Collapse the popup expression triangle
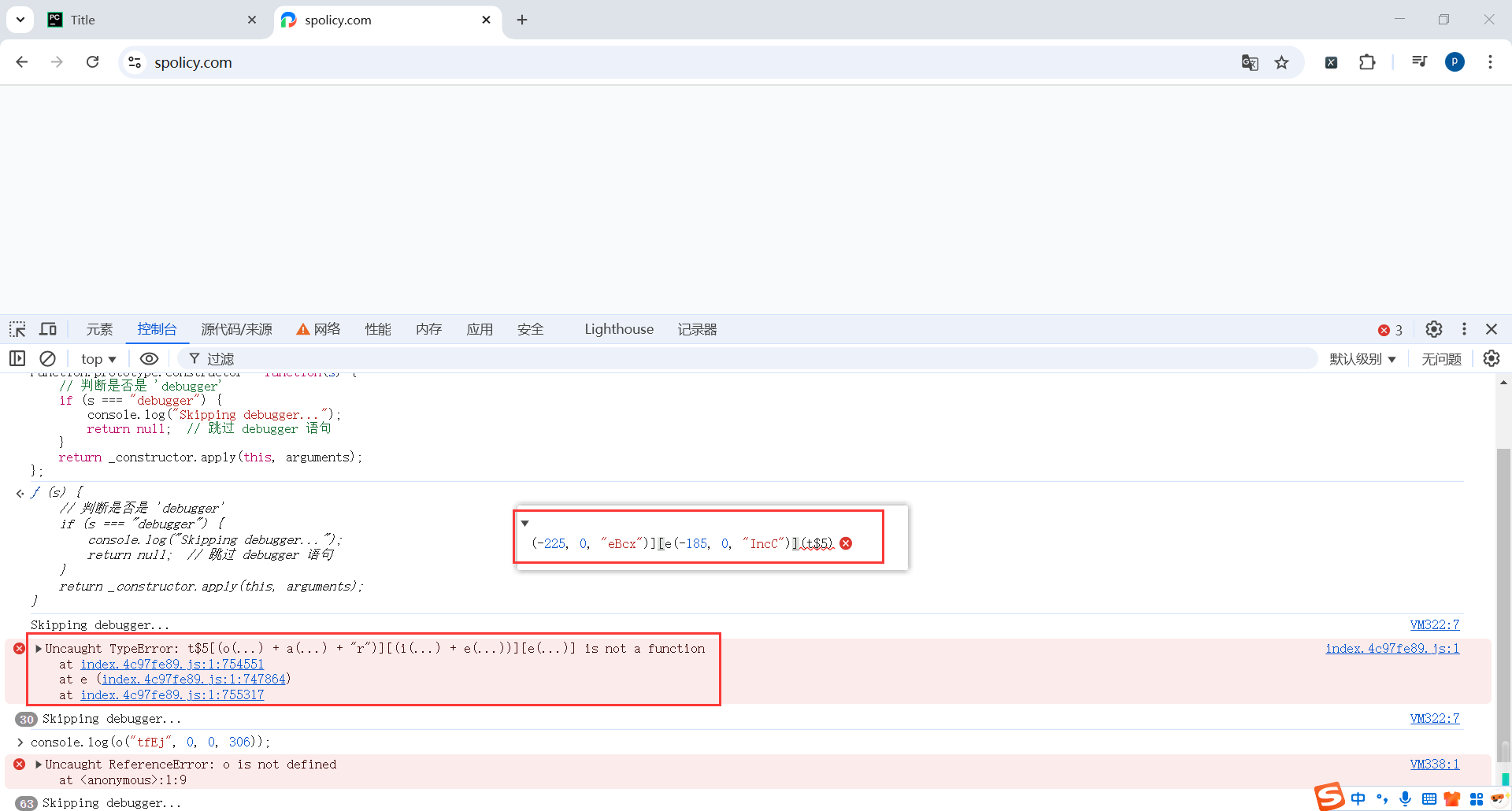Image resolution: width=1512 pixels, height=811 pixels. tap(525, 524)
